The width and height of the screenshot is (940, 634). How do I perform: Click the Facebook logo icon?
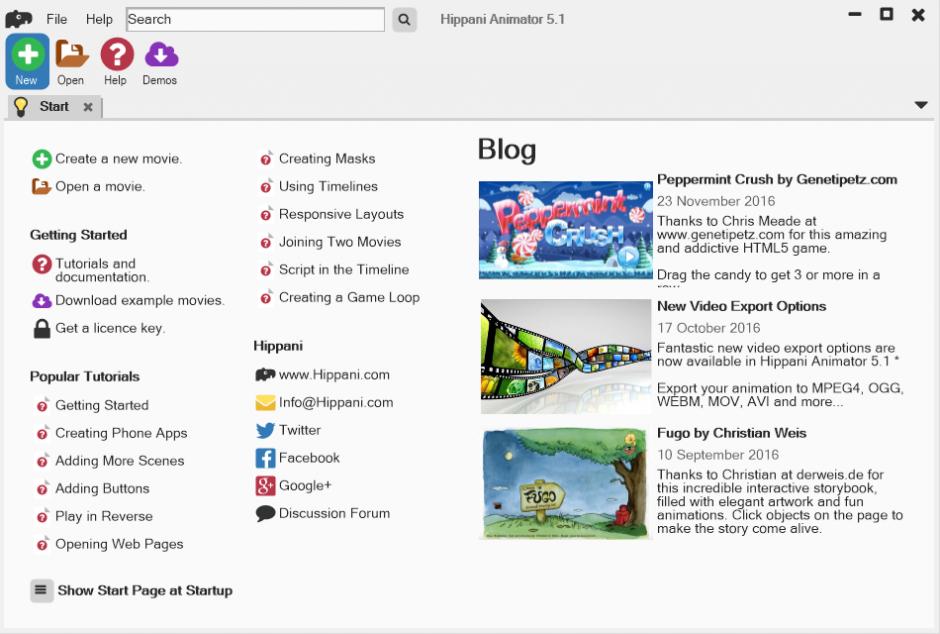tap(265, 458)
